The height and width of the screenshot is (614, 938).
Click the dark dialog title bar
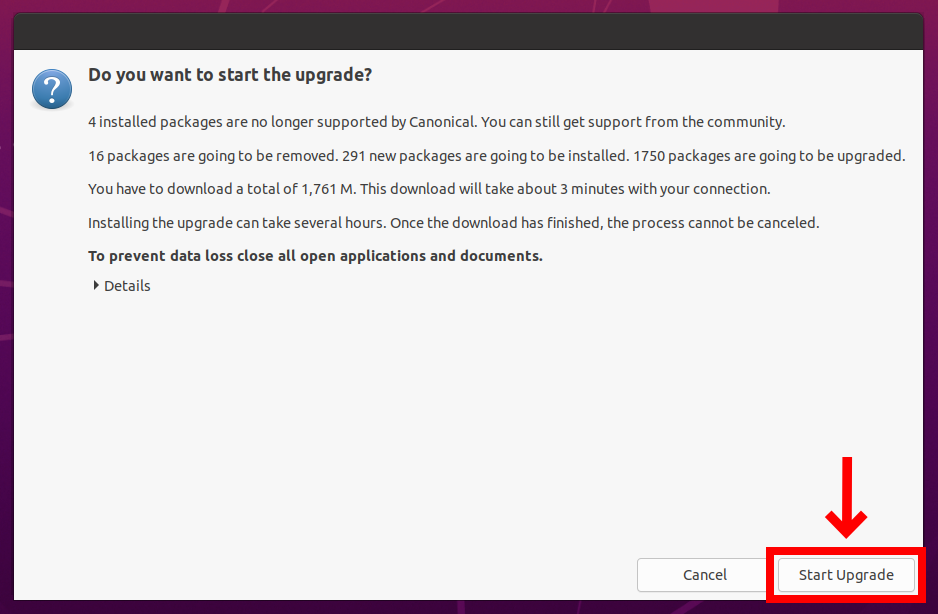(468, 31)
